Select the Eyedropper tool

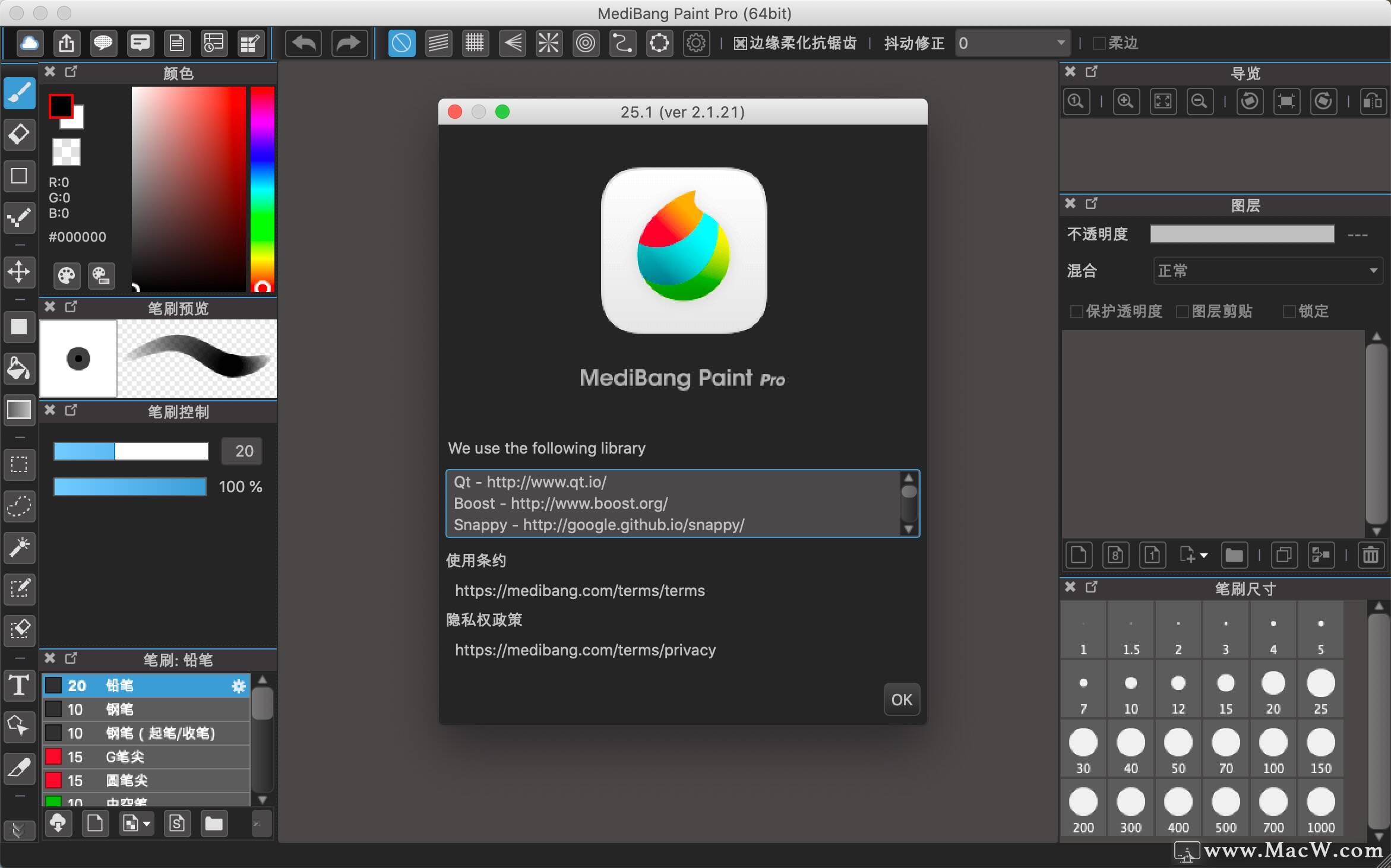click(x=20, y=768)
